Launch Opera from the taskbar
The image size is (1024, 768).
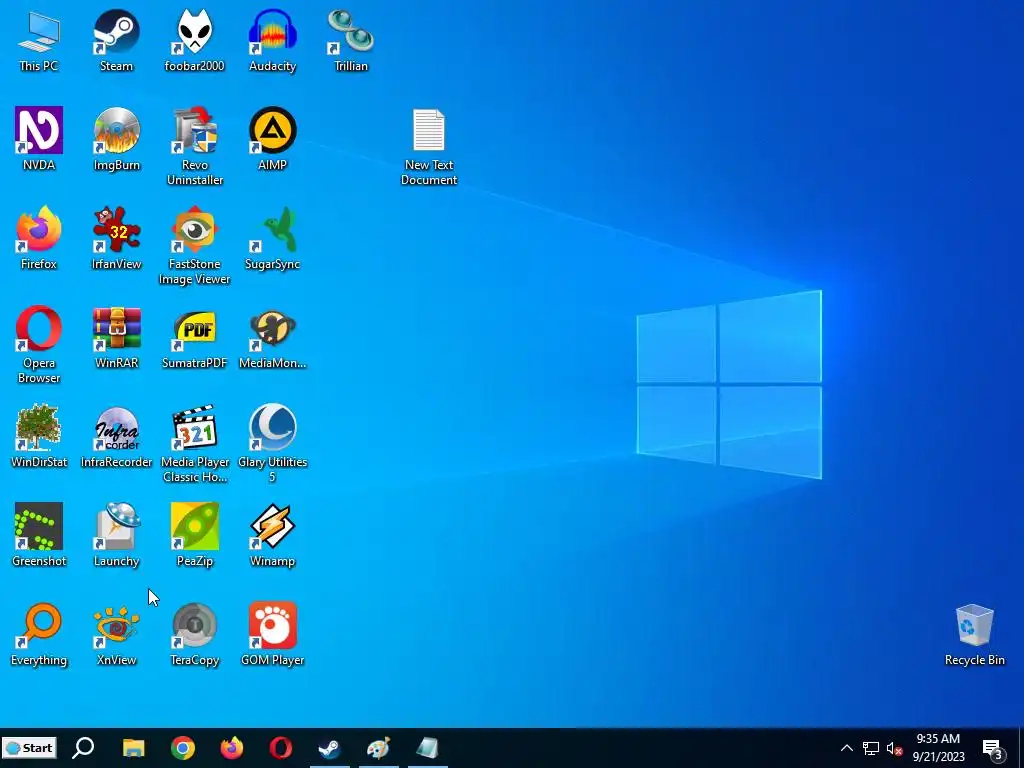pos(281,748)
